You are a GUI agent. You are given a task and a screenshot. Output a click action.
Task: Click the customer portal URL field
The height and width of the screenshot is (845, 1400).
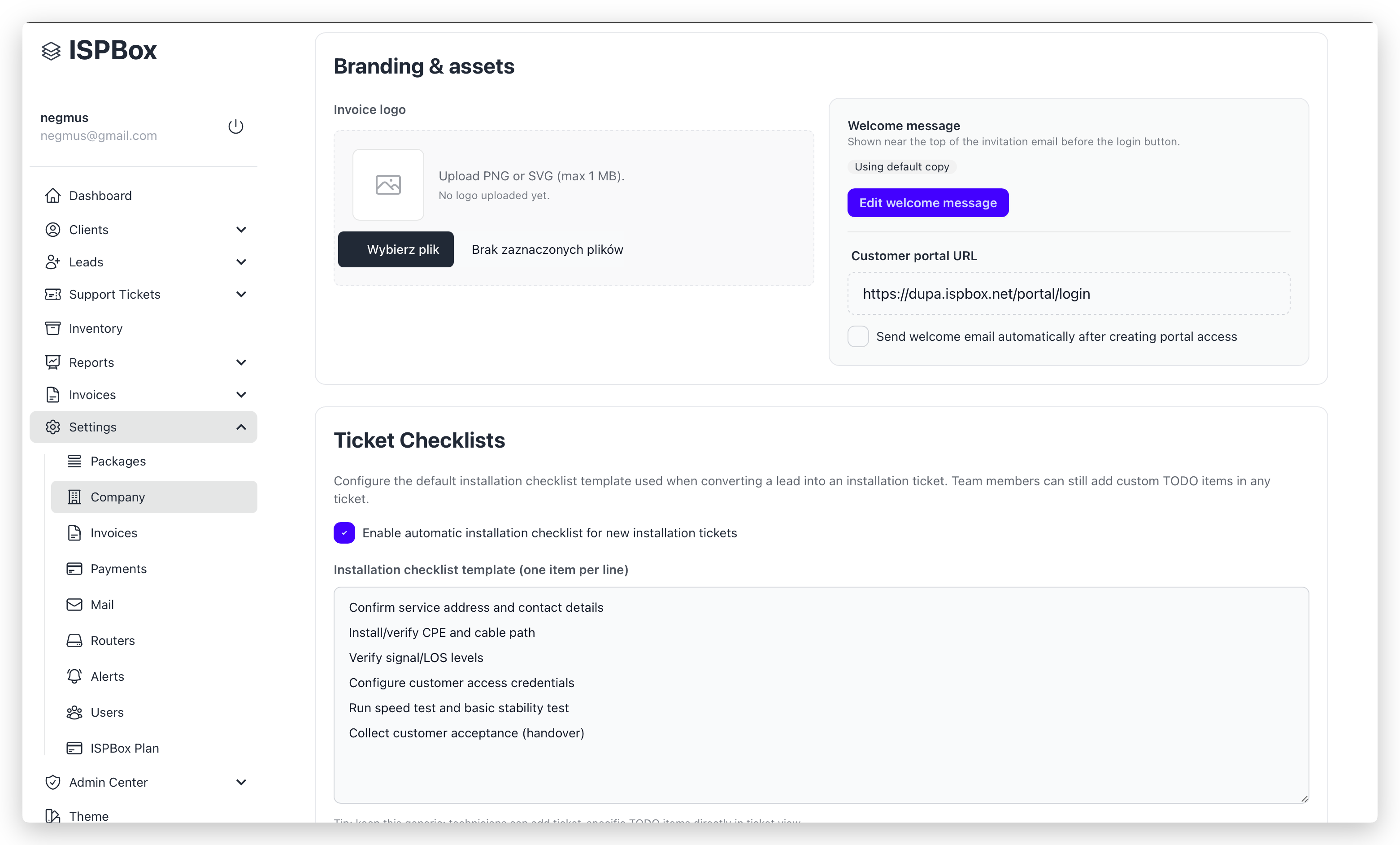1068,294
